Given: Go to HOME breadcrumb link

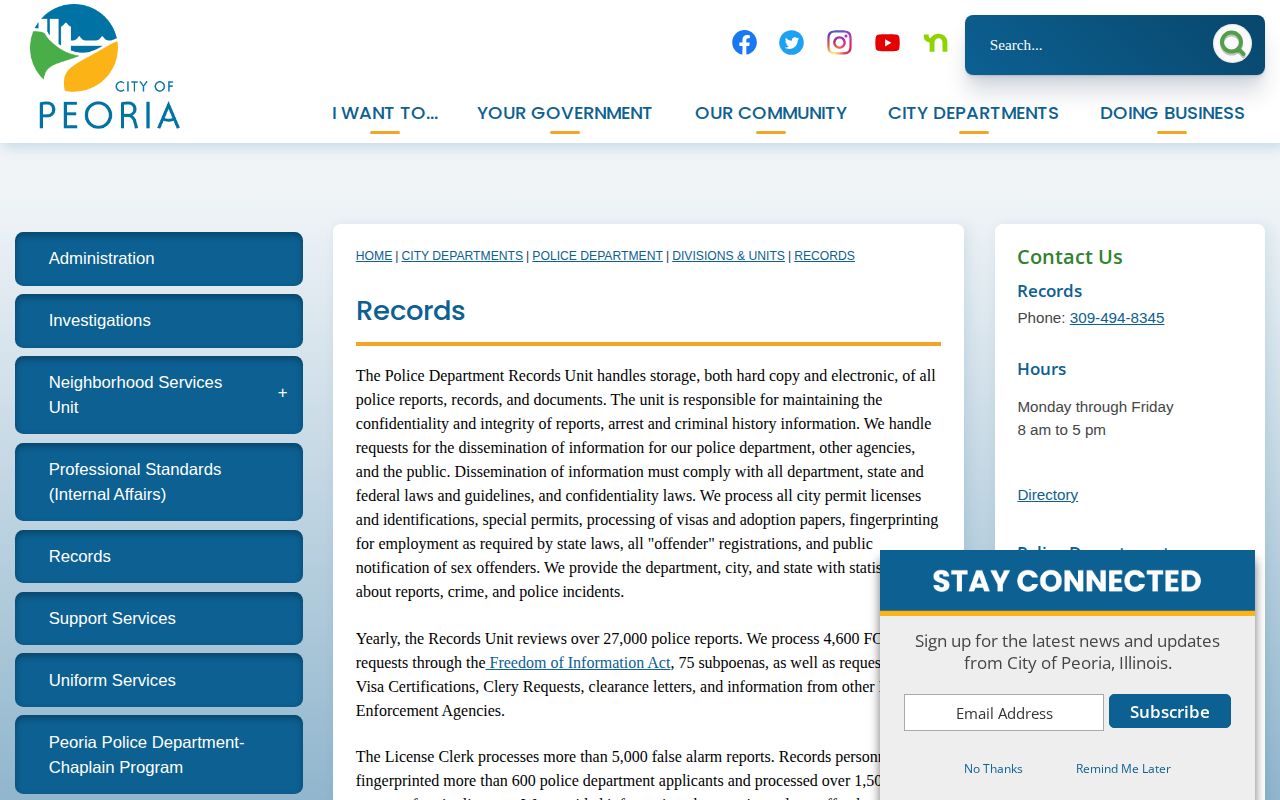Looking at the screenshot, I should tap(374, 256).
